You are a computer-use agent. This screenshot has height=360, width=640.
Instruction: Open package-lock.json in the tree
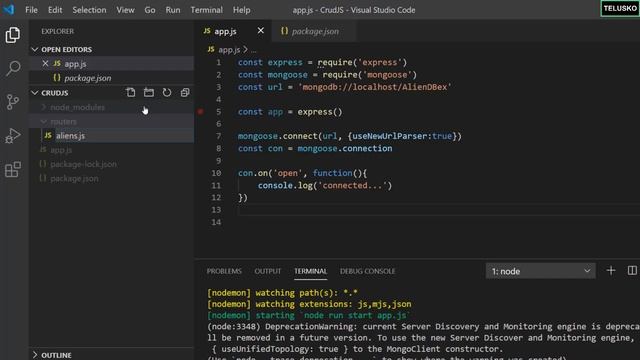tap(111, 164)
